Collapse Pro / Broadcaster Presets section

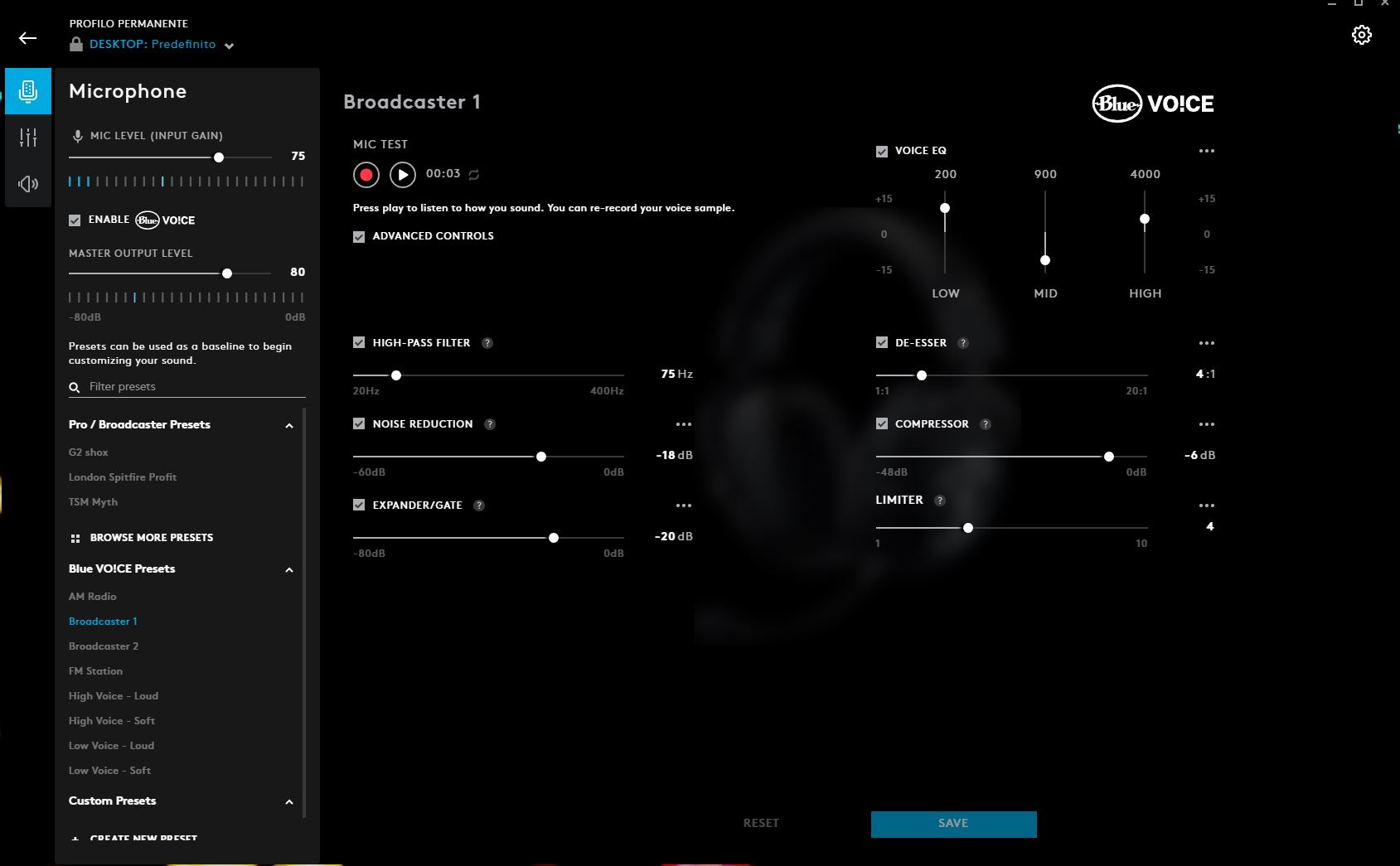click(289, 426)
